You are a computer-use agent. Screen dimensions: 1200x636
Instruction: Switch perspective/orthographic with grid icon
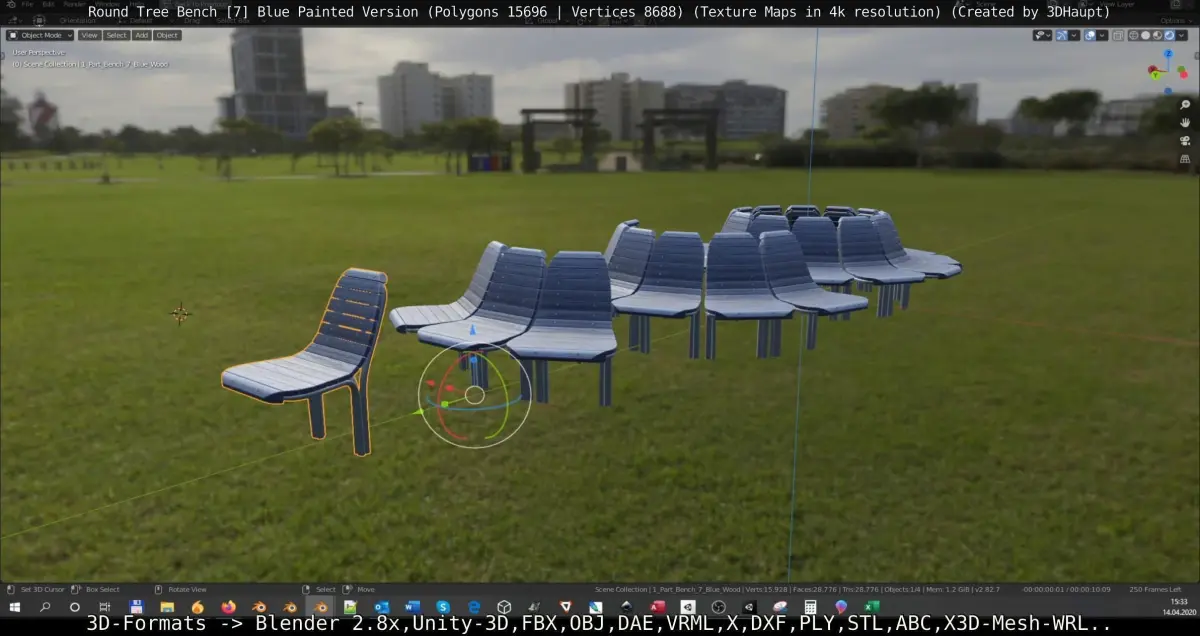point(1185,158)
